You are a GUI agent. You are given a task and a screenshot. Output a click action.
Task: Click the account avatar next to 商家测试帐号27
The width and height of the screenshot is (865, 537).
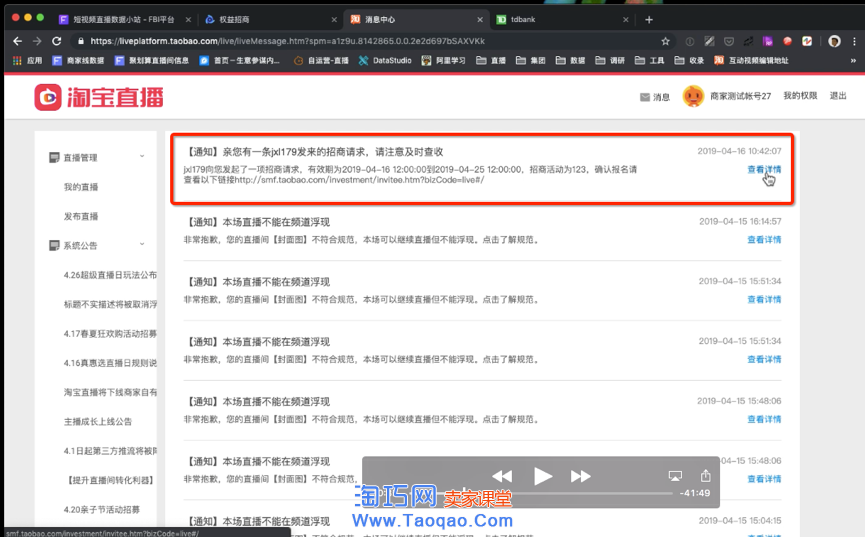693,96
